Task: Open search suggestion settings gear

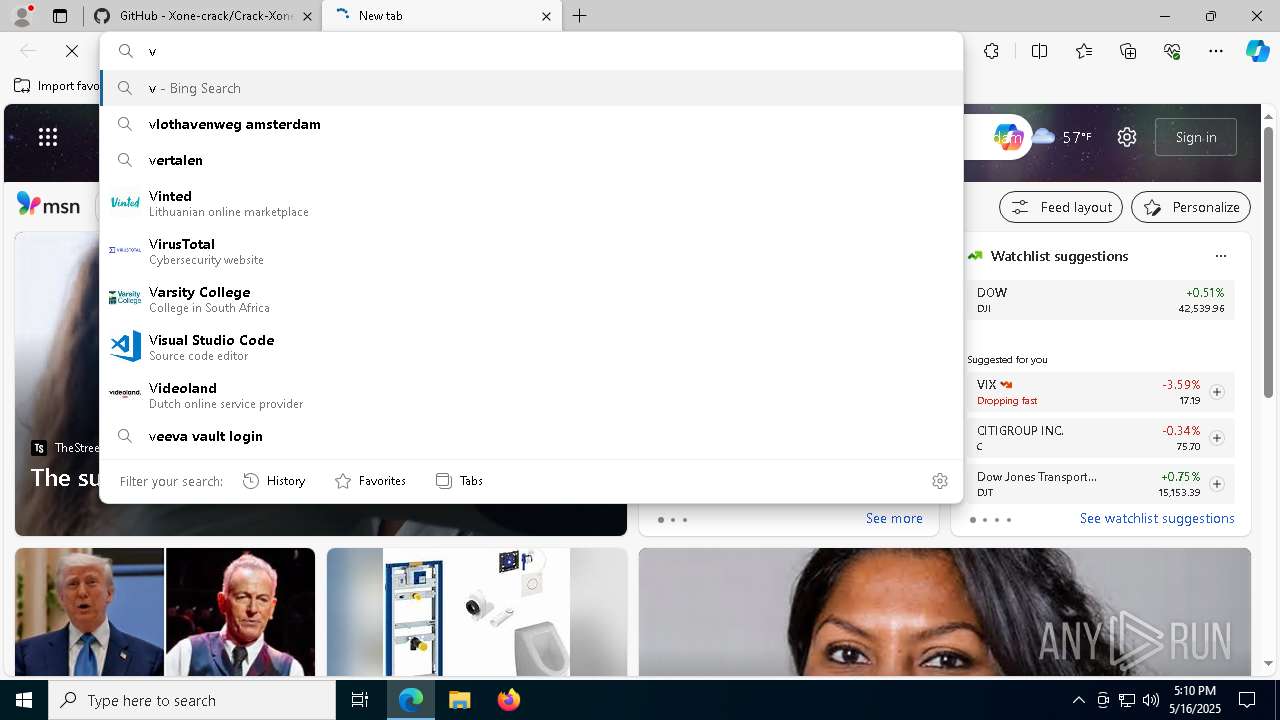Action: tap(939, 481)
